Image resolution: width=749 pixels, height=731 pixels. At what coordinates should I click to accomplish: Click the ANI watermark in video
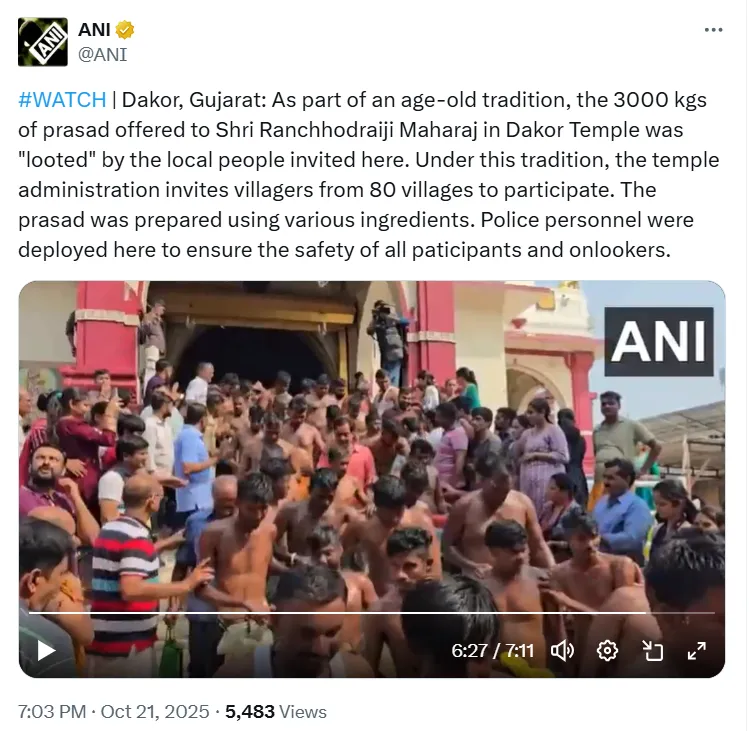click(659, 341)
